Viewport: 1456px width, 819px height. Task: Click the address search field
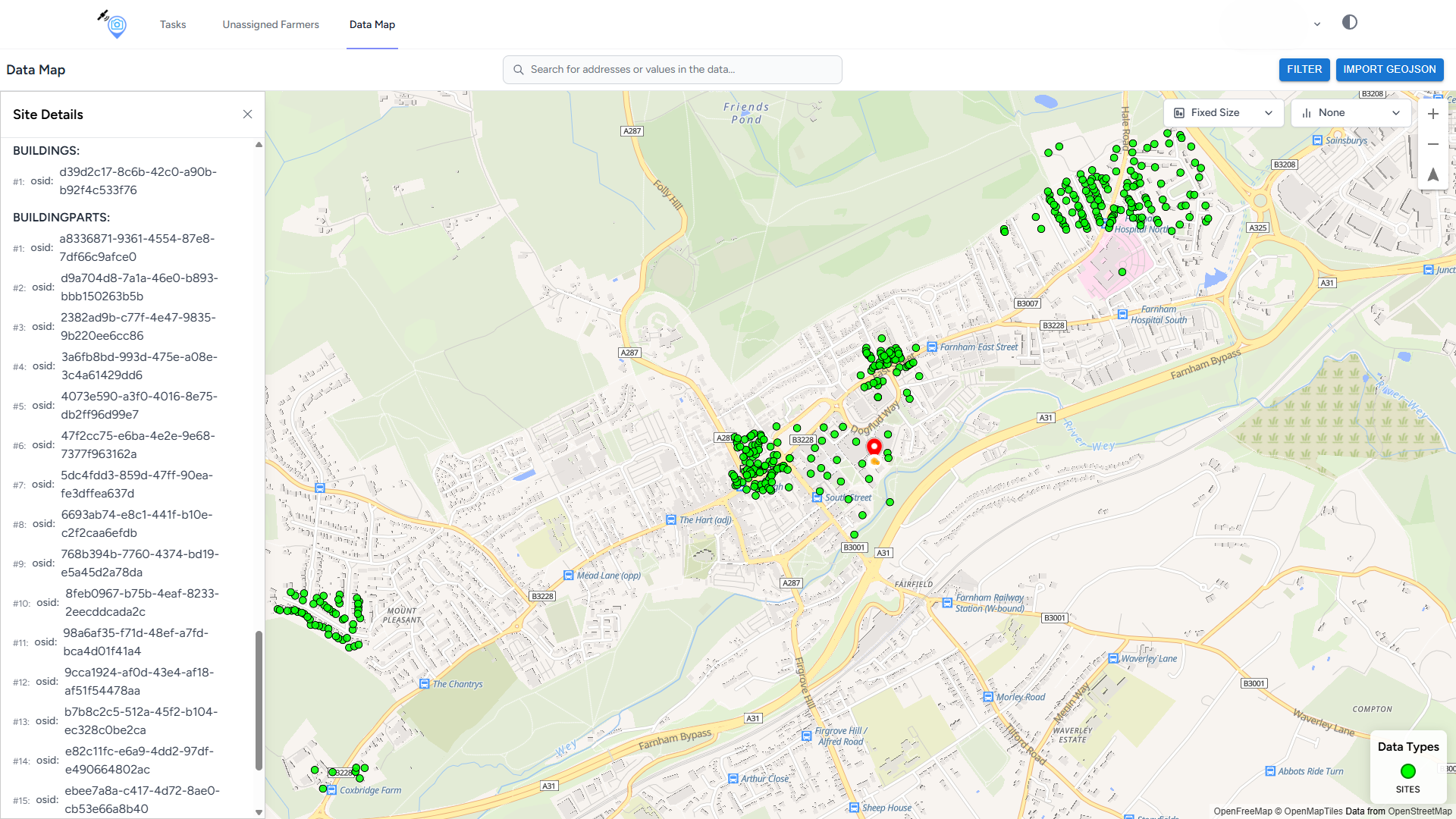click(673, 69)
